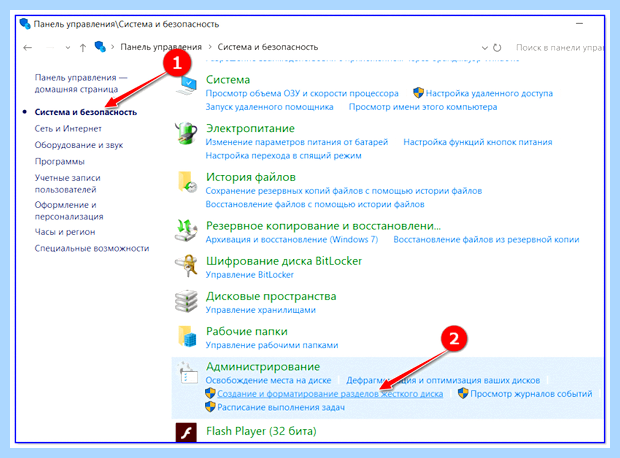Screen dimensions: 620x458
Task: Expand address bar history dropdown
Action: (484, 48)
